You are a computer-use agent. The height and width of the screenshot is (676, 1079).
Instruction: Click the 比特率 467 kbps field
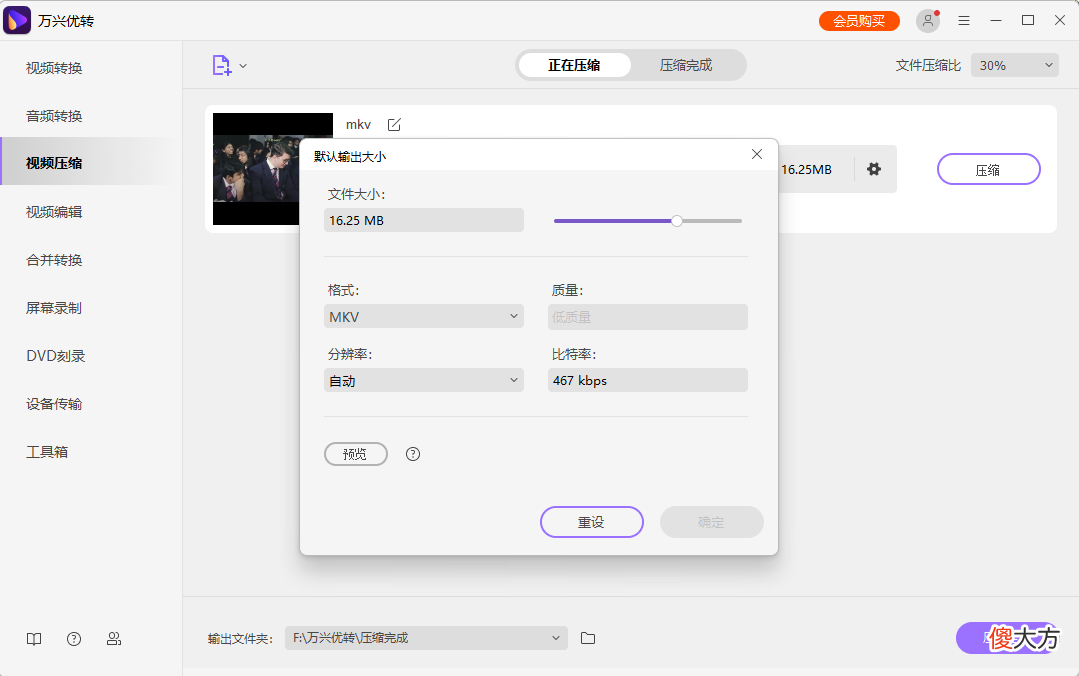pyautogui.click(x=648, y=381)
